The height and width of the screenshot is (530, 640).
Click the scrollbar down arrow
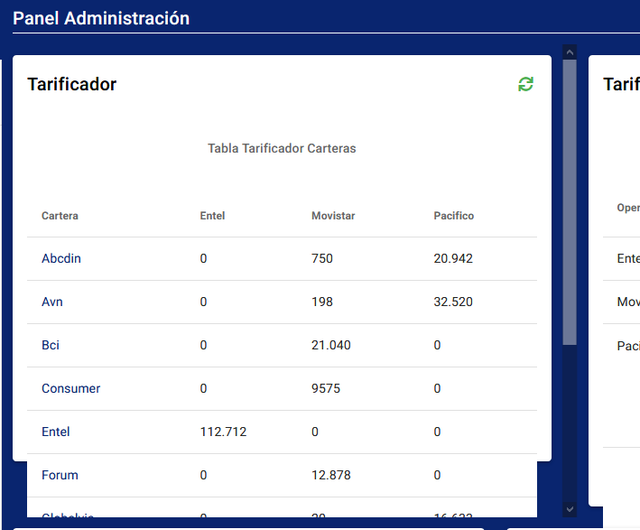click(x=570, y=509)
